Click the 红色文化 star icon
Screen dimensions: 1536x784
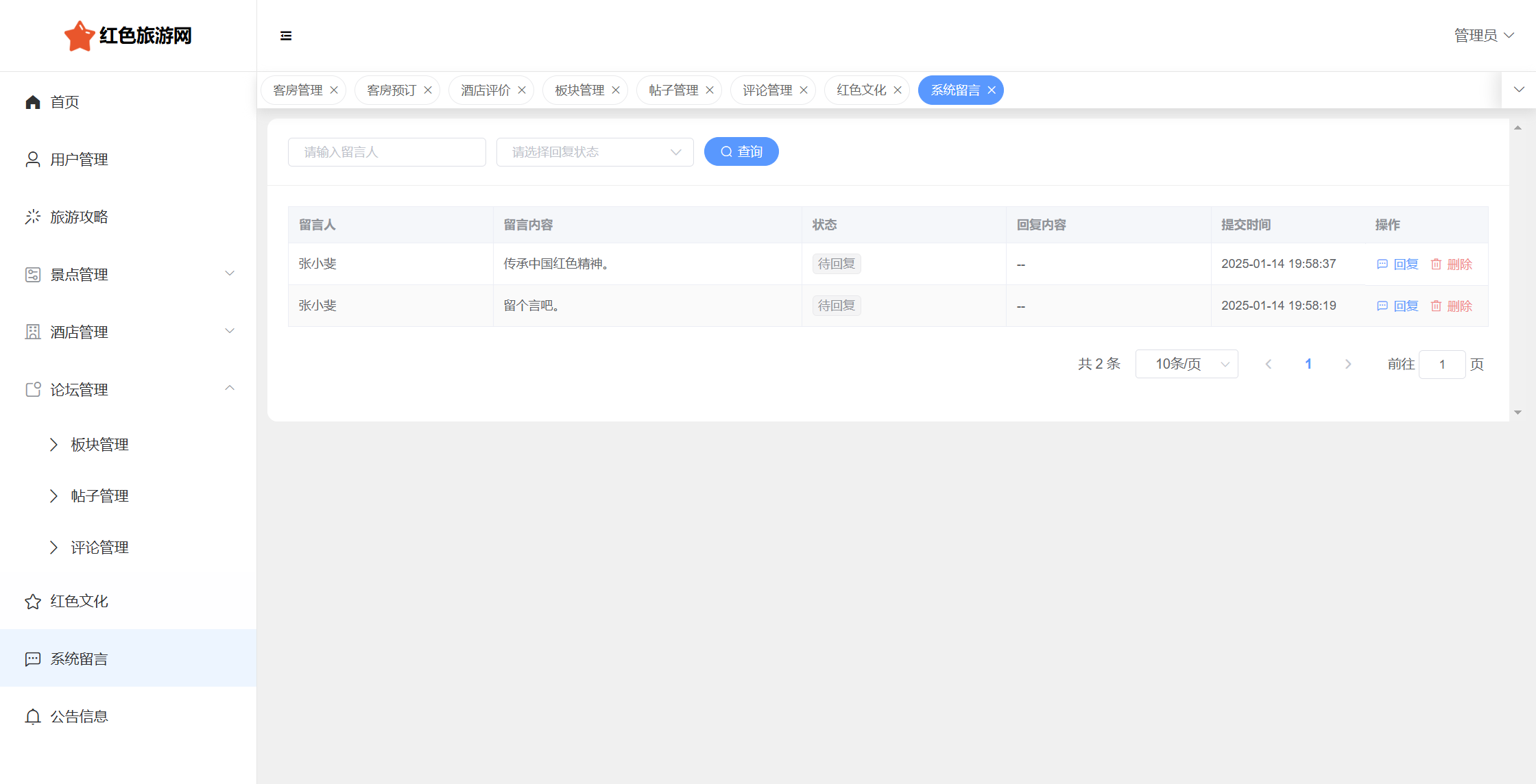[33, 602]
